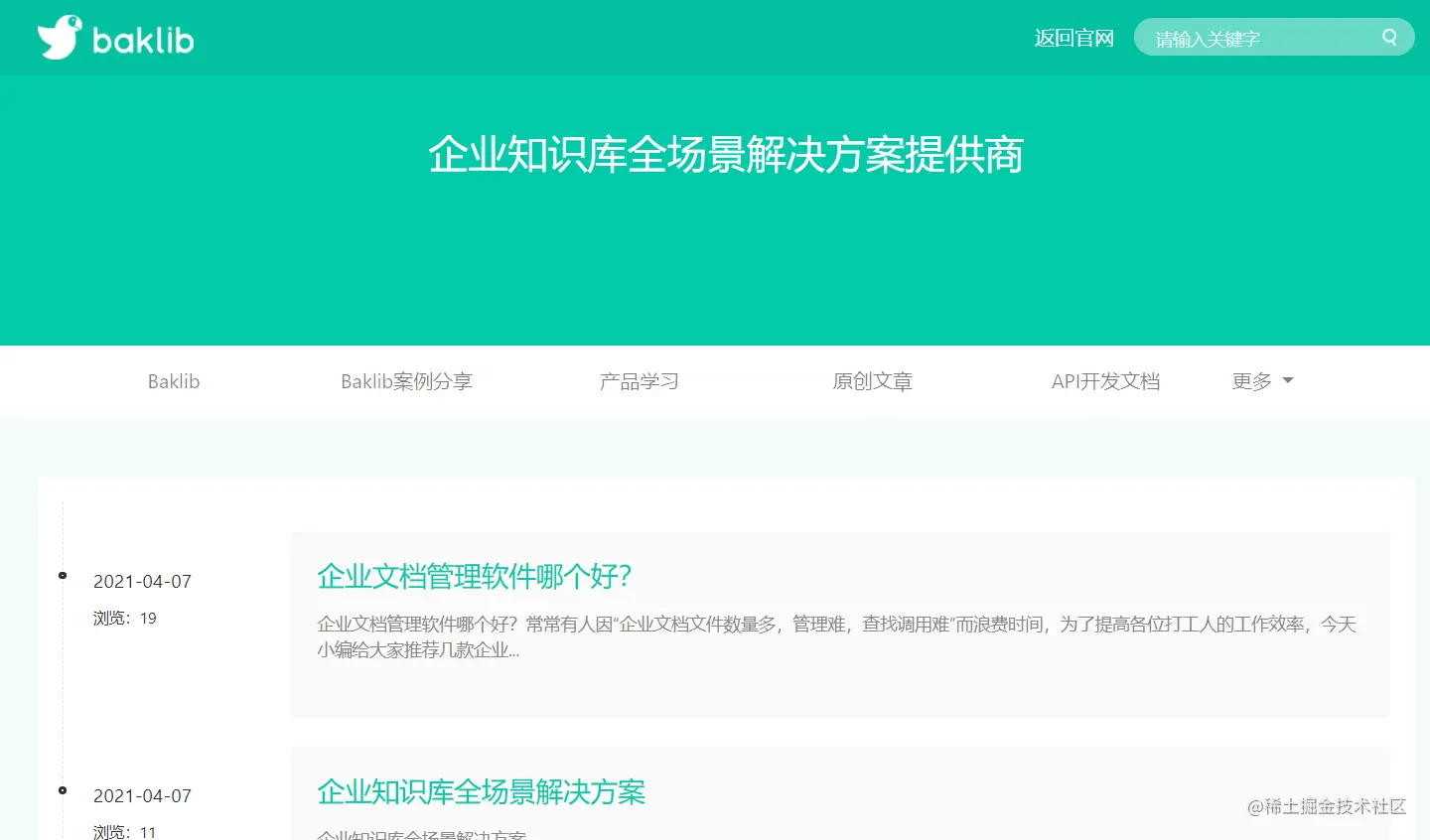Focus the 请输入关键字 search field

1274,38
